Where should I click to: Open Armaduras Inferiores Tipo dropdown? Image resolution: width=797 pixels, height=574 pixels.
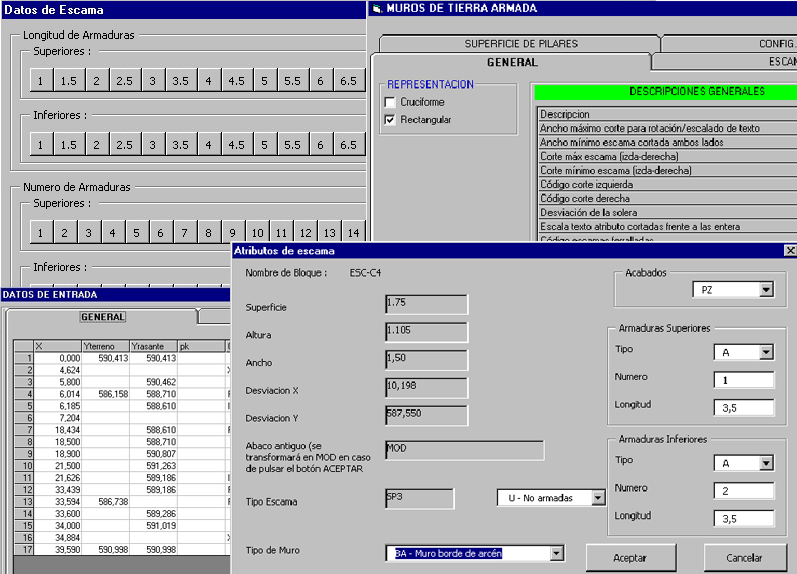766,463
